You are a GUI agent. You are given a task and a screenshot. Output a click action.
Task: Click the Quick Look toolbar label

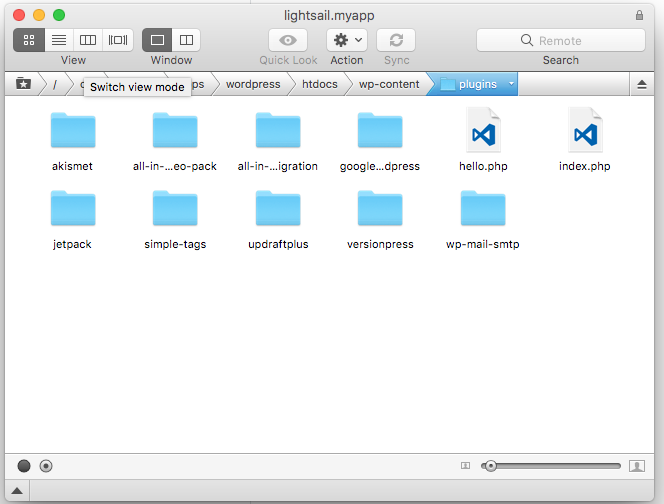[288, 60]
